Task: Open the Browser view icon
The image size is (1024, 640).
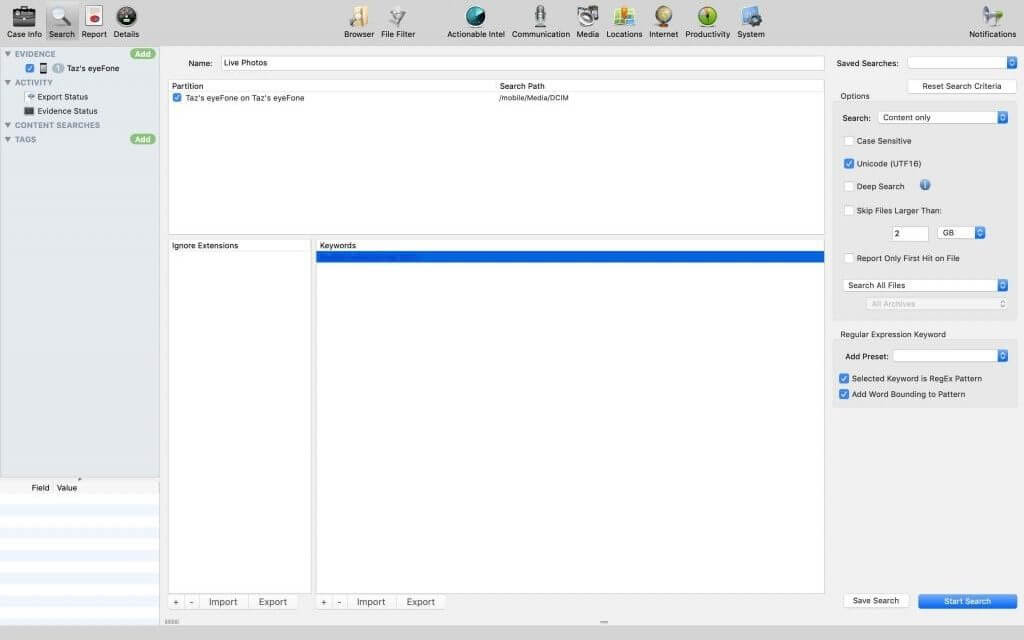Action: [x=358, y=17]
